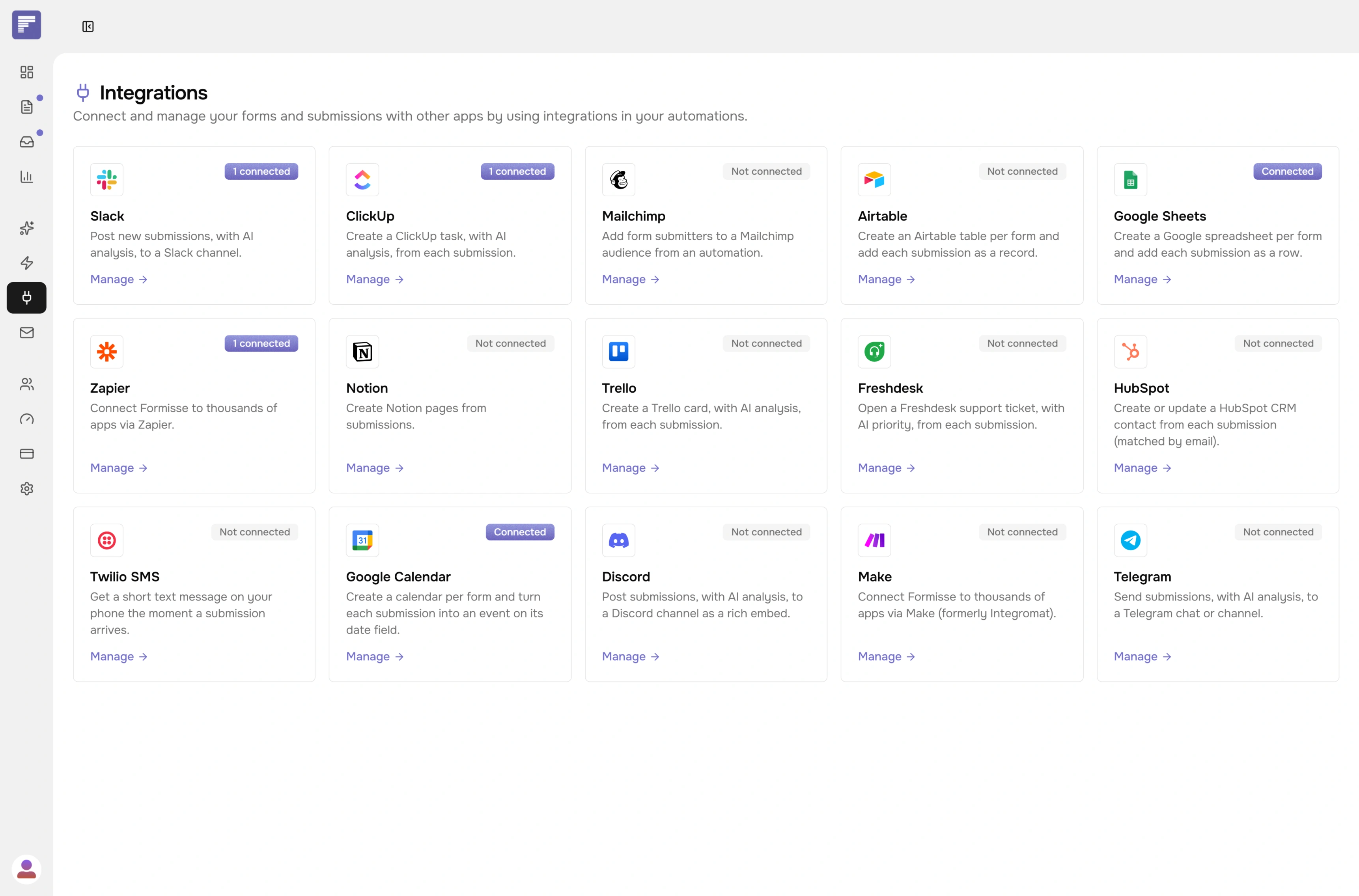Click the Formisse logo in the sidebar

pos(26,25)
